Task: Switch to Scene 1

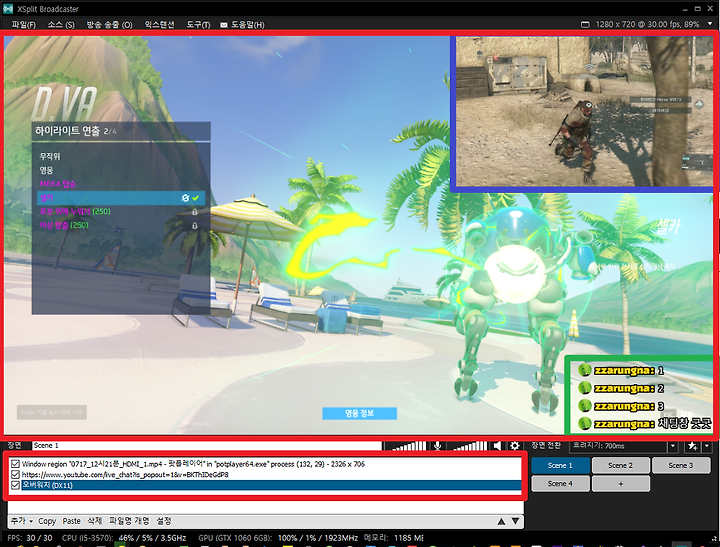Action: 560,465
